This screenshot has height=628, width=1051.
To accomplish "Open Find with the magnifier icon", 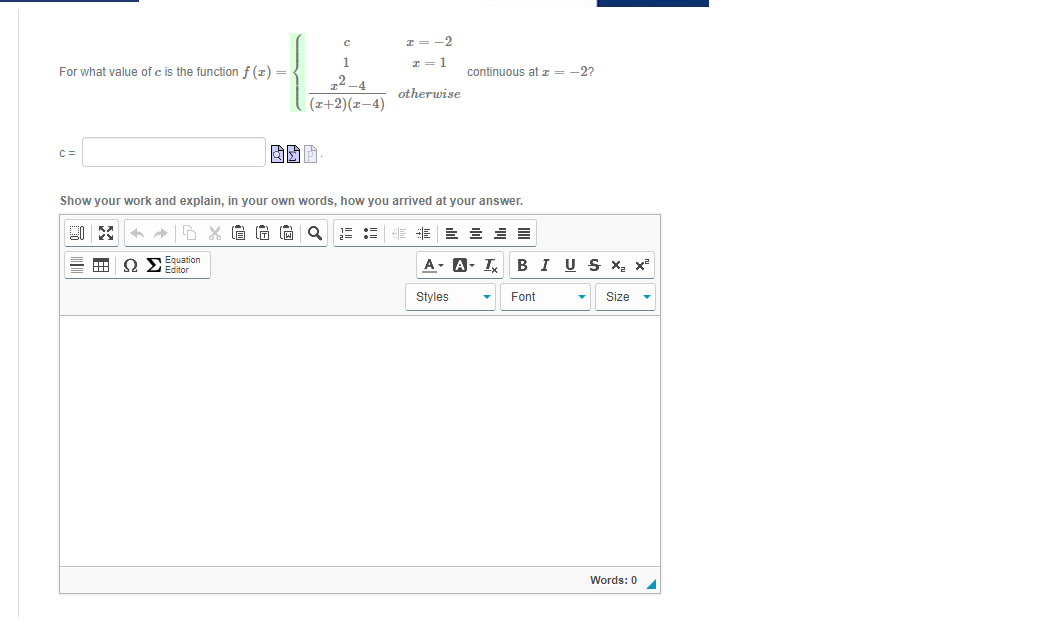I will coord(314,233).
